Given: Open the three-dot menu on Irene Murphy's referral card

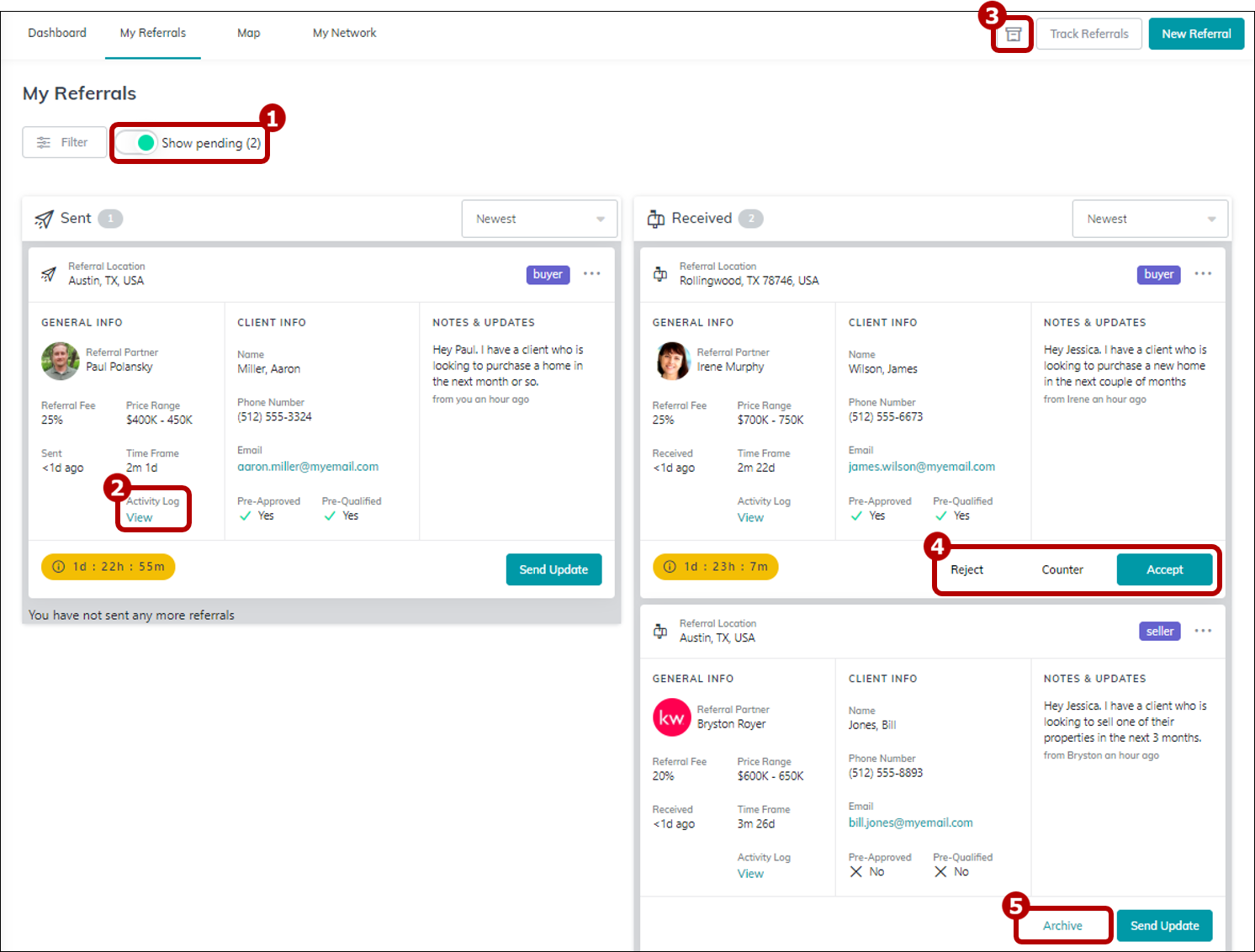Looking at the screenshot, I should click(1203, 273).
